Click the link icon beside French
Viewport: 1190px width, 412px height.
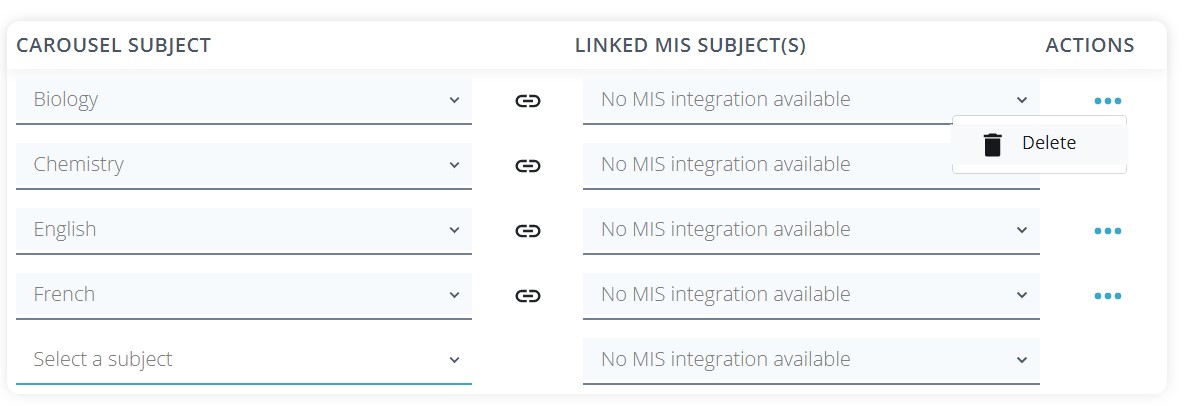tap(528, 296)
